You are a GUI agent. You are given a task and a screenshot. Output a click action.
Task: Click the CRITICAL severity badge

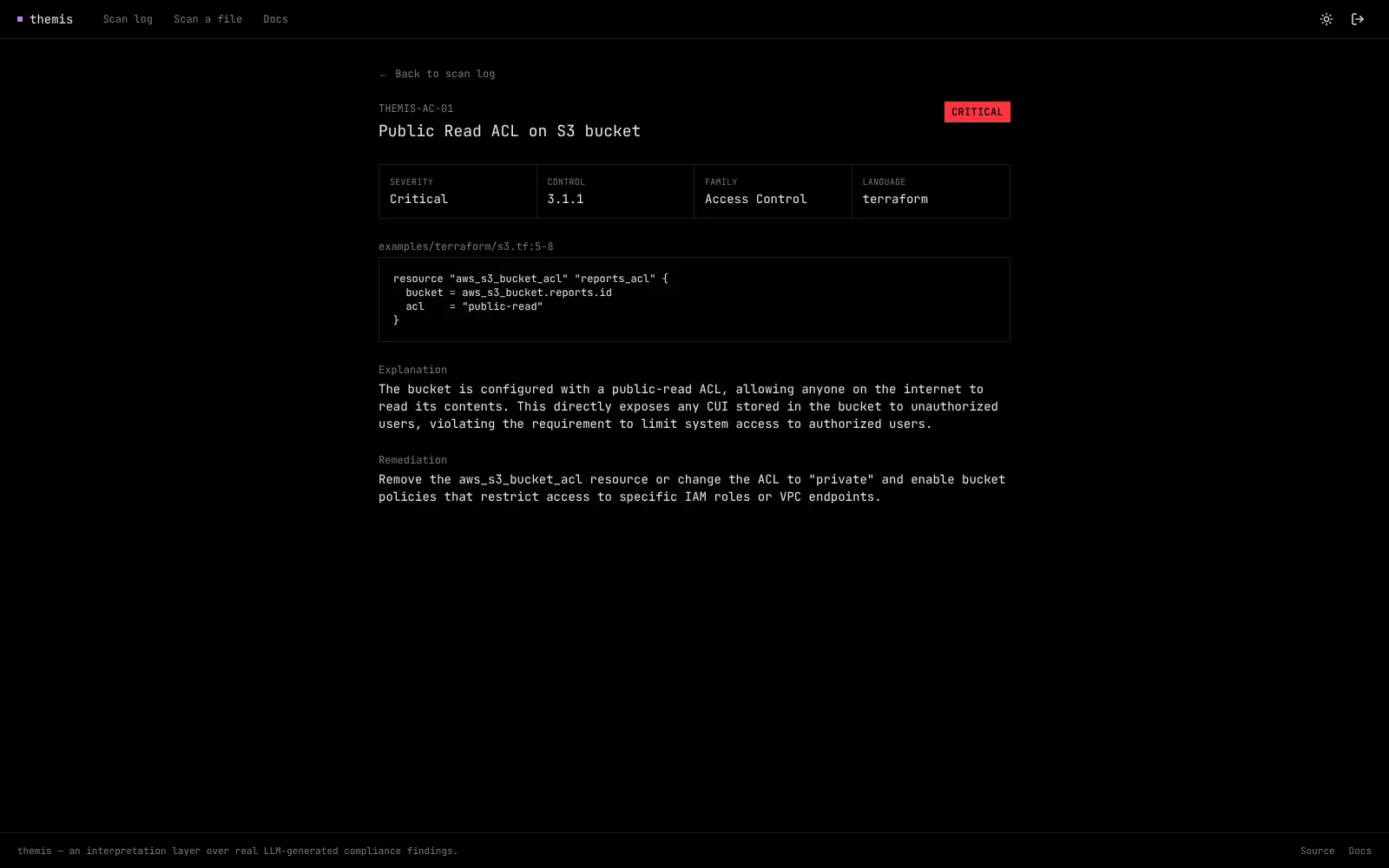[x=977, y=112]
